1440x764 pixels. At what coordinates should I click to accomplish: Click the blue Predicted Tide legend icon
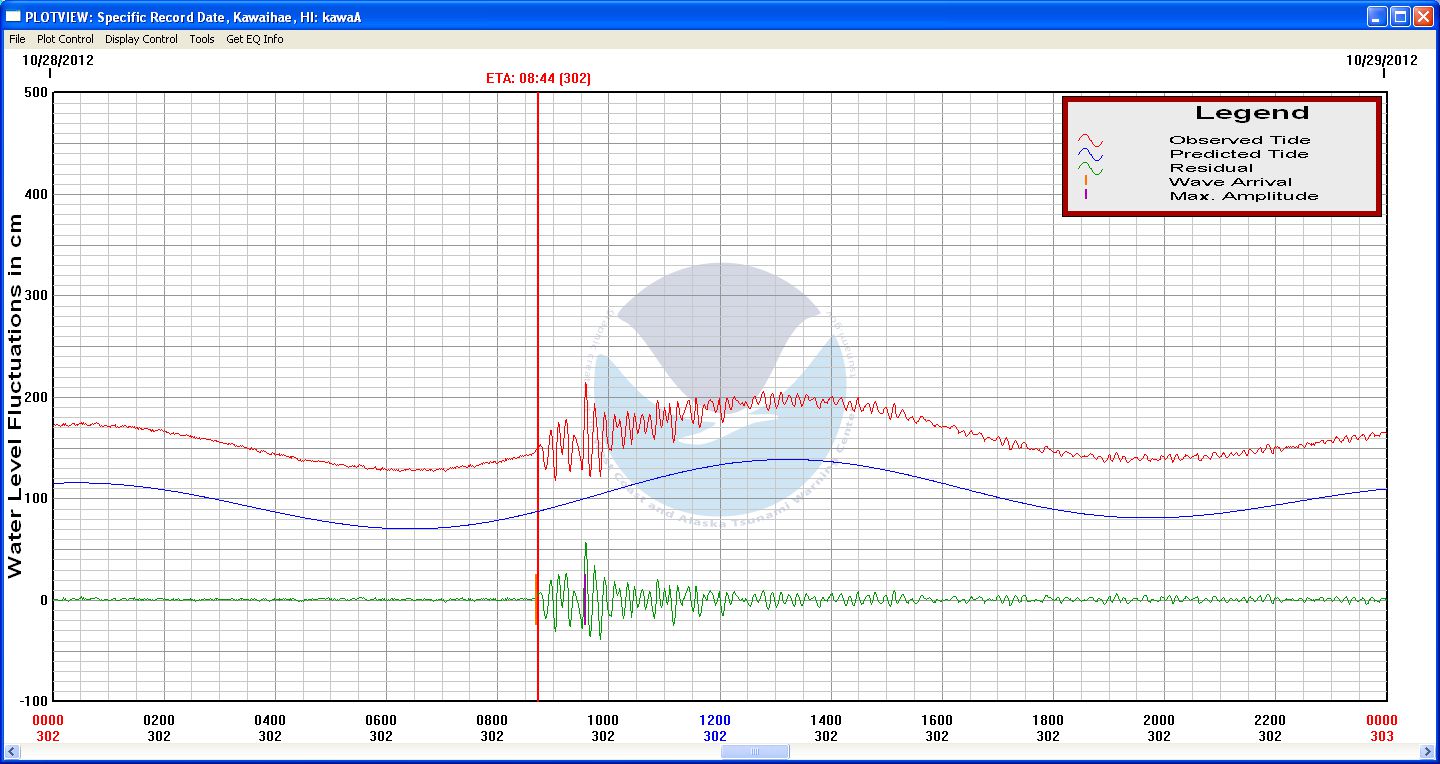click(x=1089, y=155)
